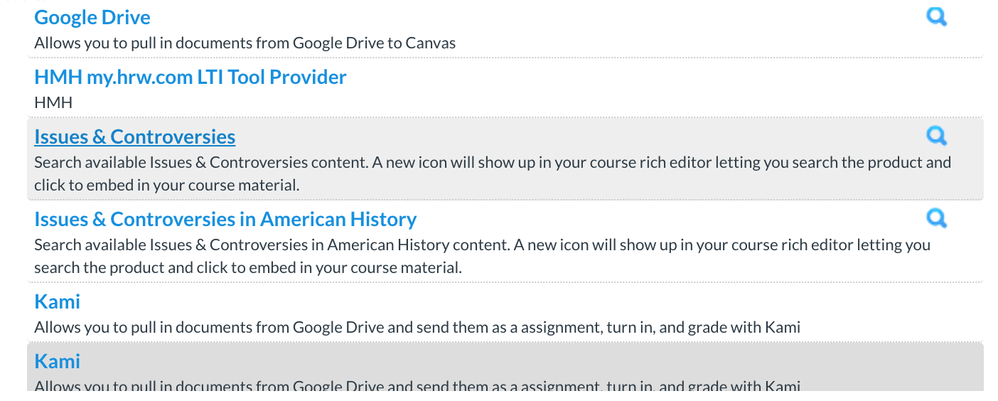Click the search icon for American History app
998x401 pixels.
point(936,218)
